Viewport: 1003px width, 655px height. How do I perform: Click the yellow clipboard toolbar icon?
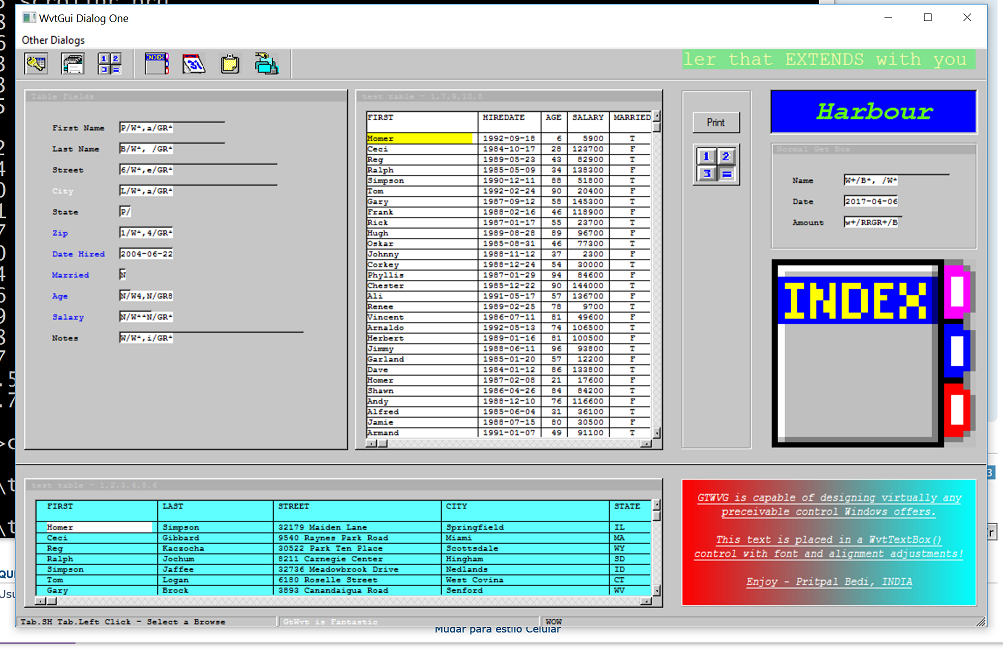[230, 64]
